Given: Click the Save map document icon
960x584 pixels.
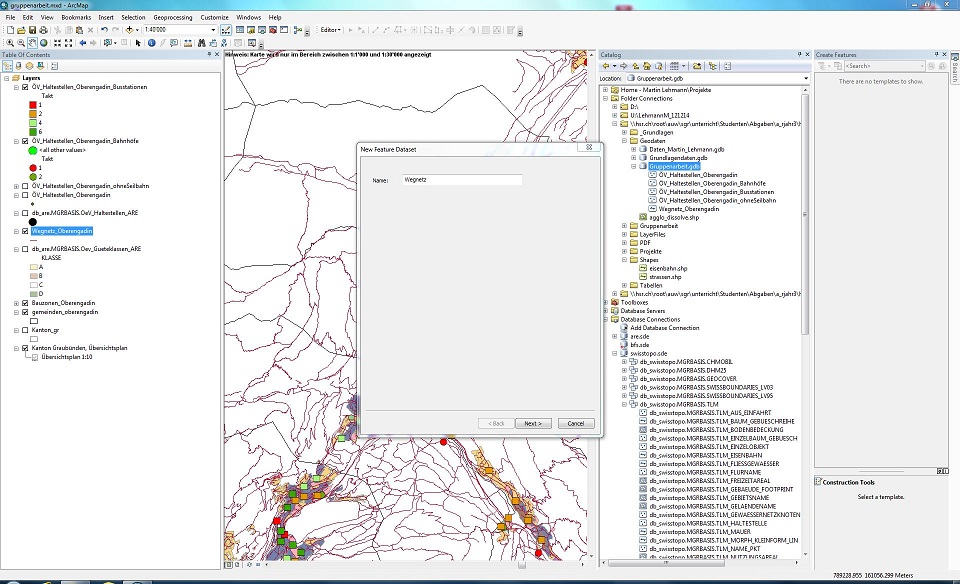Looking at the screenshot, I should [x=32, y=30].
